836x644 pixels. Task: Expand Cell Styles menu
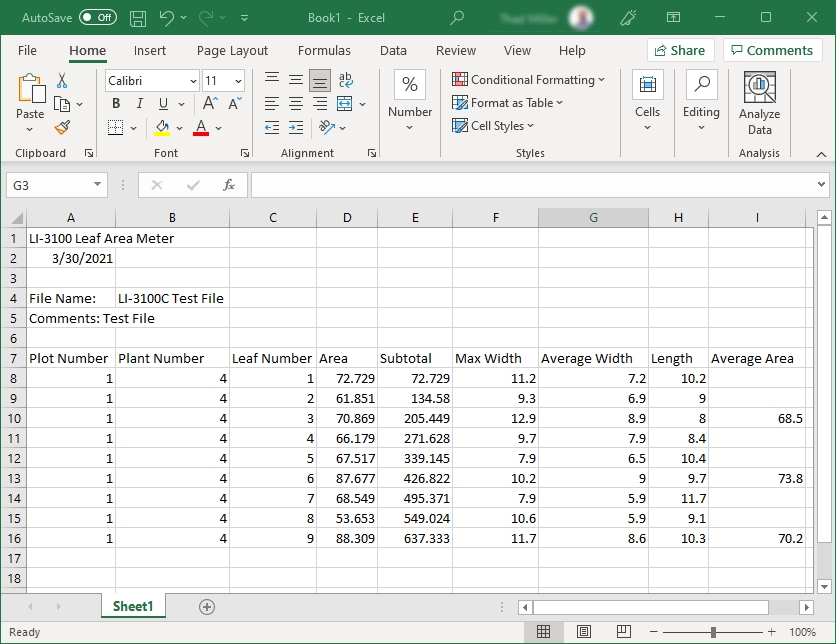(493, 126)
